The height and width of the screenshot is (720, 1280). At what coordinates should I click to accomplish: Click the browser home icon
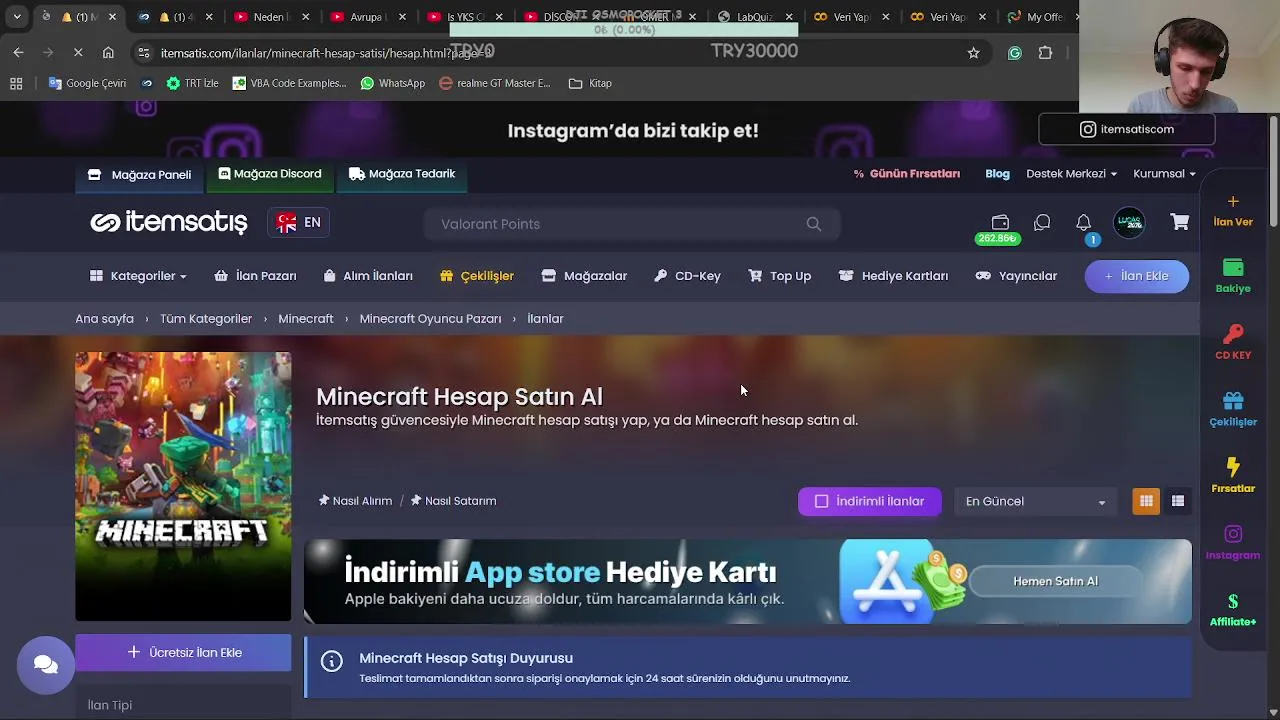click(108, 52)
